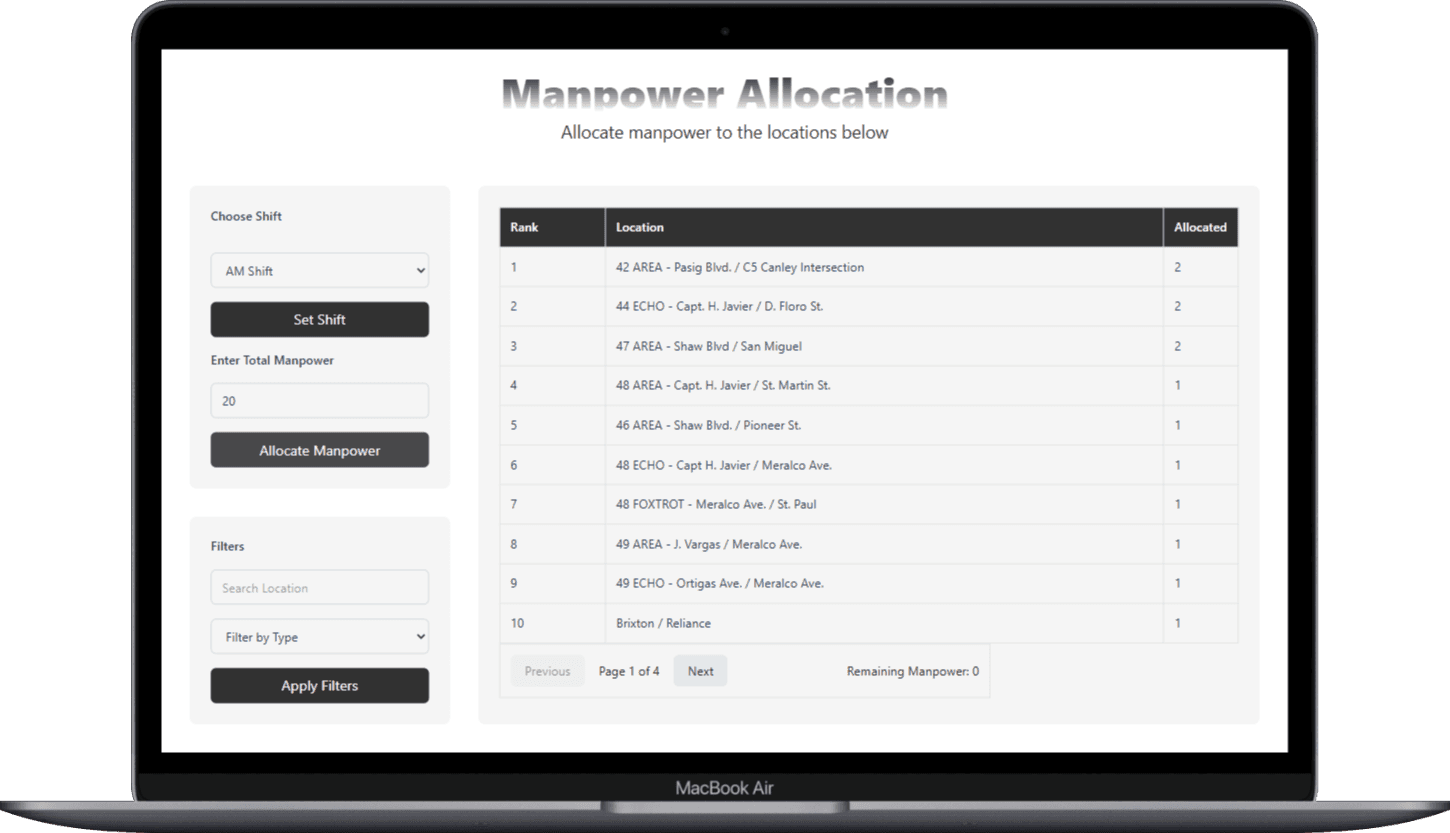Open the Choose Shift dropdown
Screen dimensions: 1450x833
click(319, 270)
